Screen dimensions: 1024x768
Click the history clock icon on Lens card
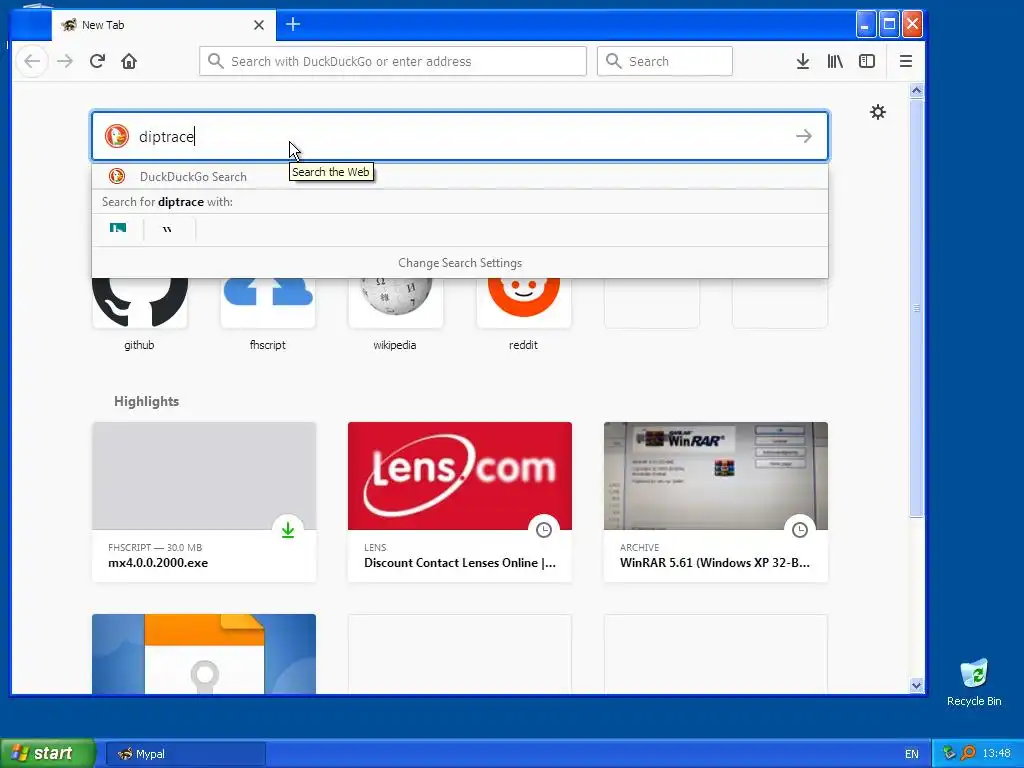(544, 530)
